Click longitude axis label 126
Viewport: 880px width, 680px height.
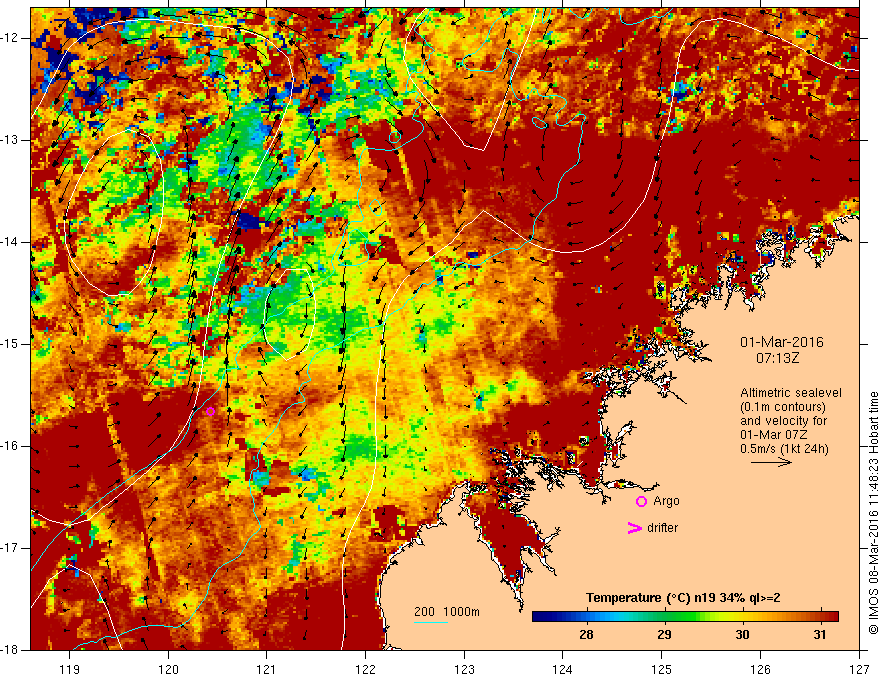tap(760, 669)
